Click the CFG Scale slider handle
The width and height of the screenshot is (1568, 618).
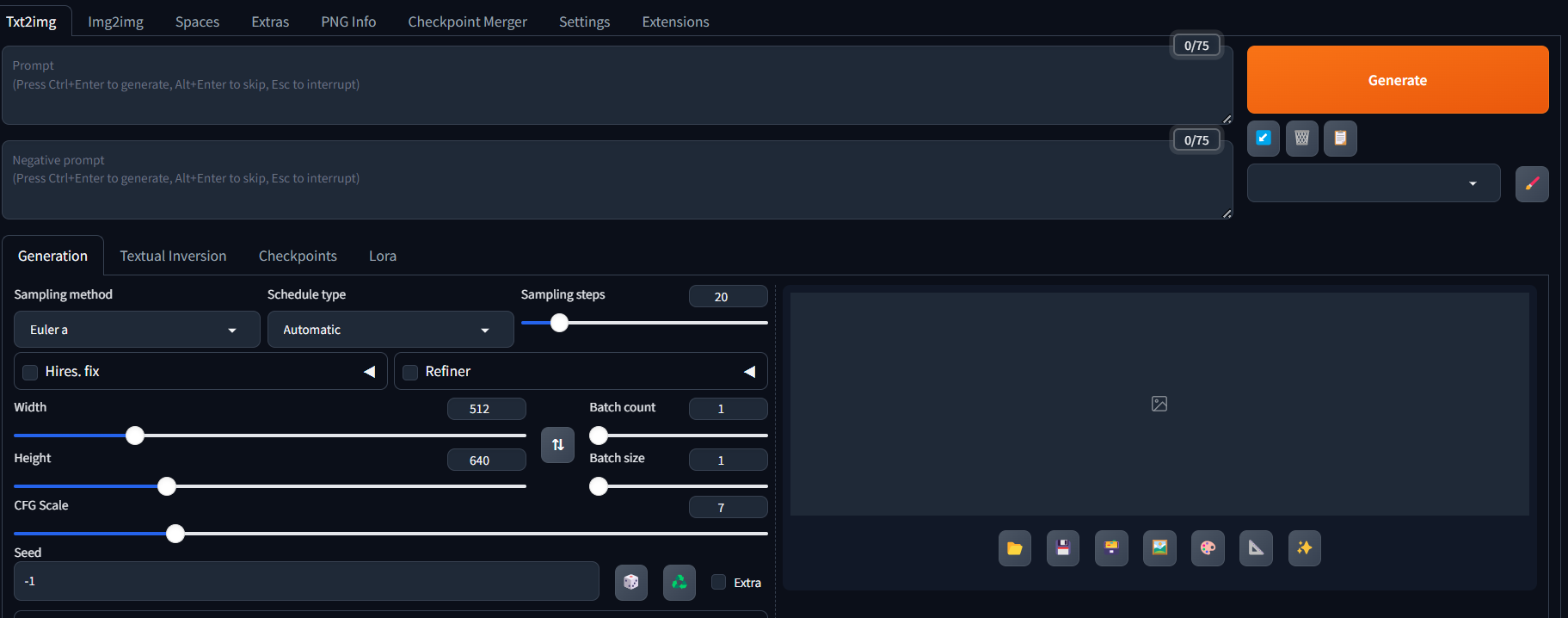point(175,534)
